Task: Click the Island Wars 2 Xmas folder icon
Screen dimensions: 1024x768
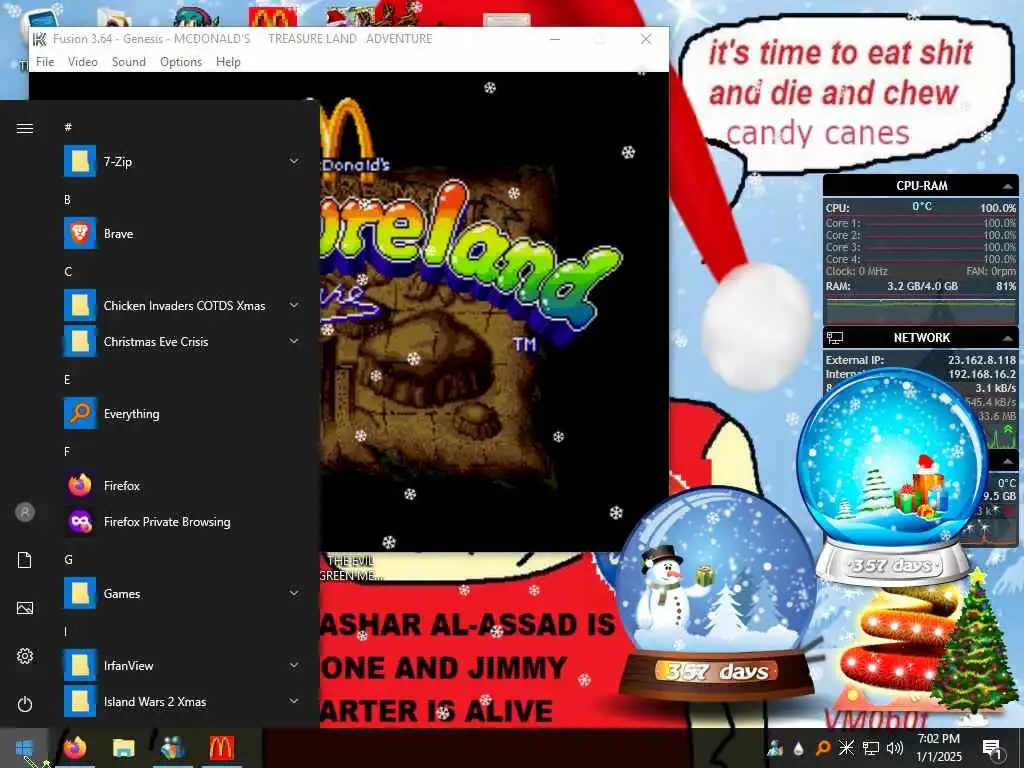Action: pyautogui.click(x=80, y=701)
